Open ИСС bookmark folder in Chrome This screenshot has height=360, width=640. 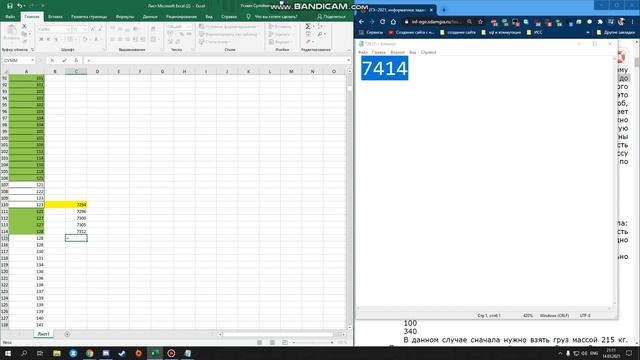(x=534, y=32)
